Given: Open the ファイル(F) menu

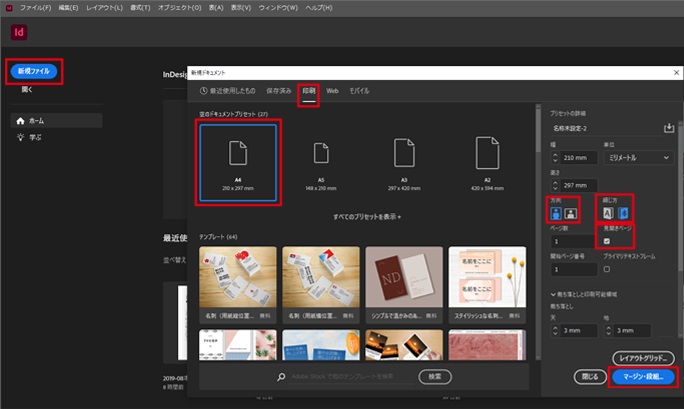Looking at the screenshot, I should [x=35, y=8].
